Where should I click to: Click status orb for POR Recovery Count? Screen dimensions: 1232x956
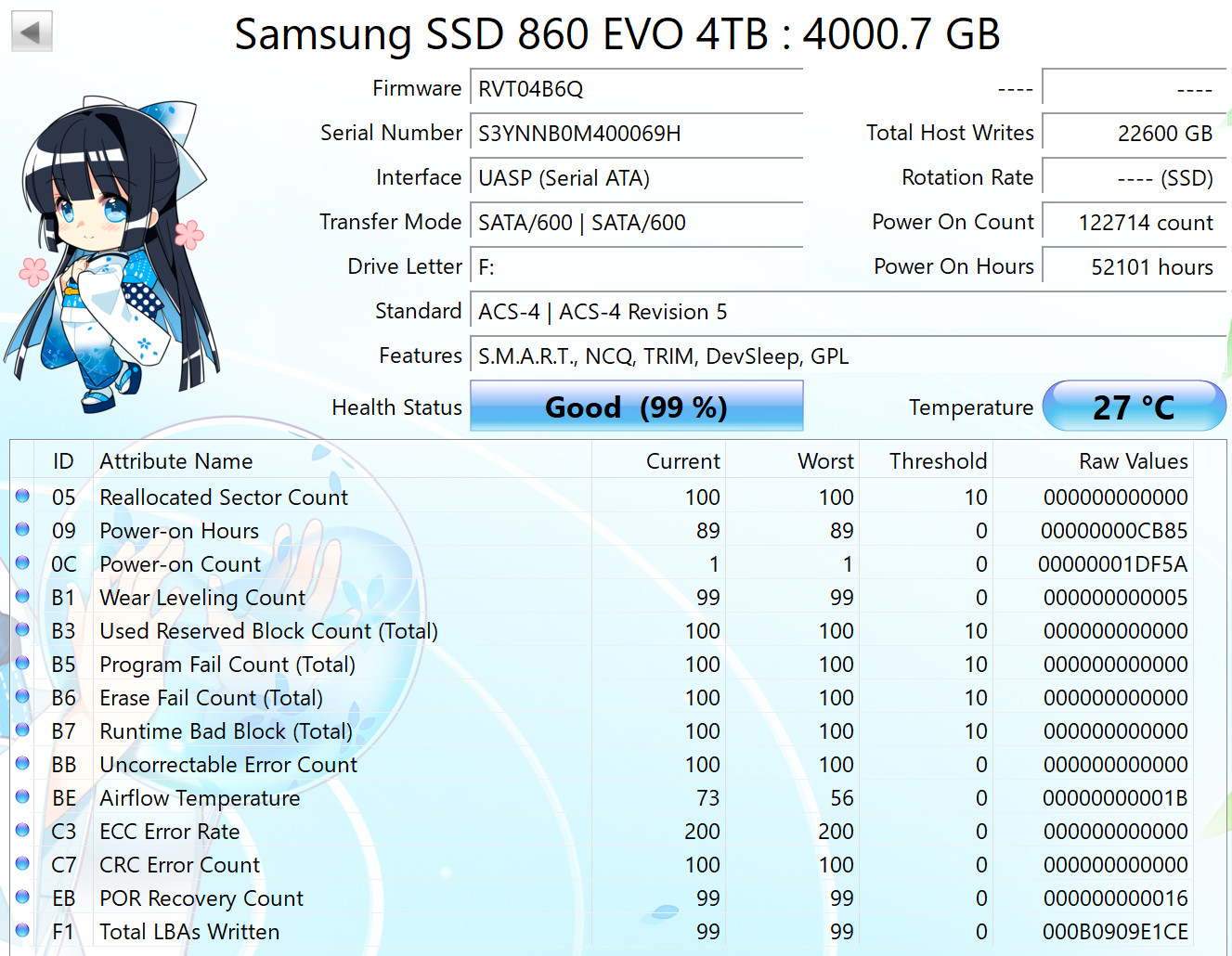[x=22, y=898]
